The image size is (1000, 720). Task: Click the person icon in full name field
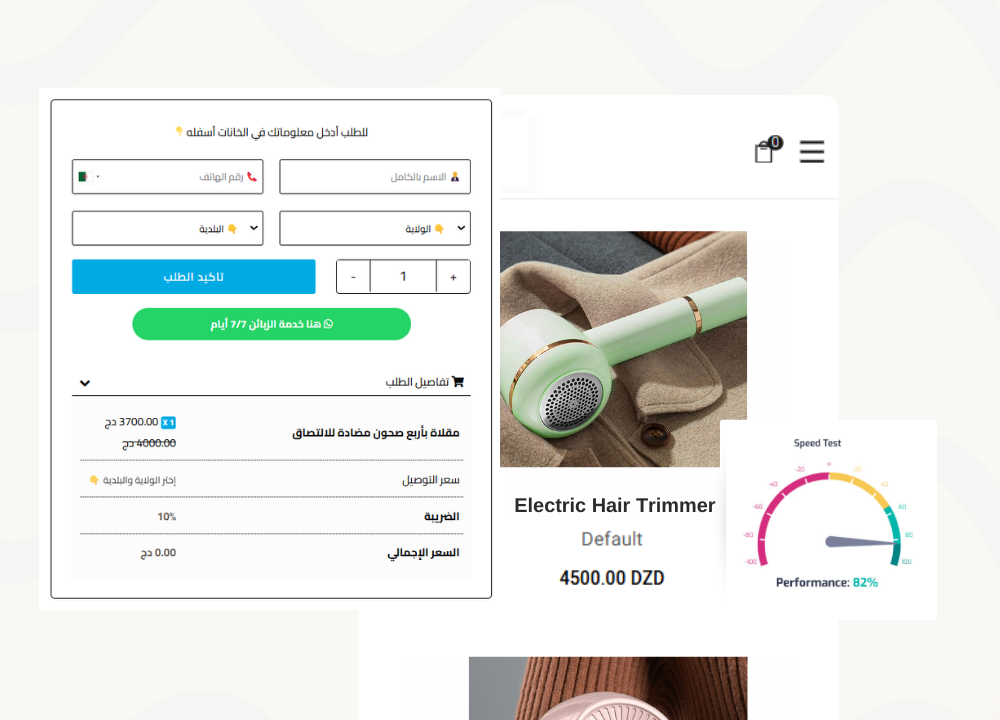click(455, 177)
